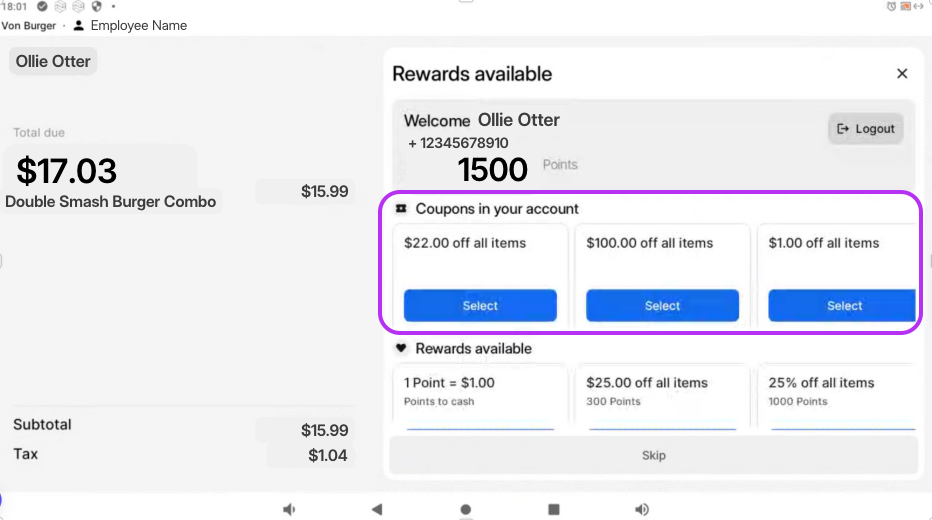
Task: Tap the heart icon beside Rewards available
Action: pyautogui.click(x=401, y=349)
